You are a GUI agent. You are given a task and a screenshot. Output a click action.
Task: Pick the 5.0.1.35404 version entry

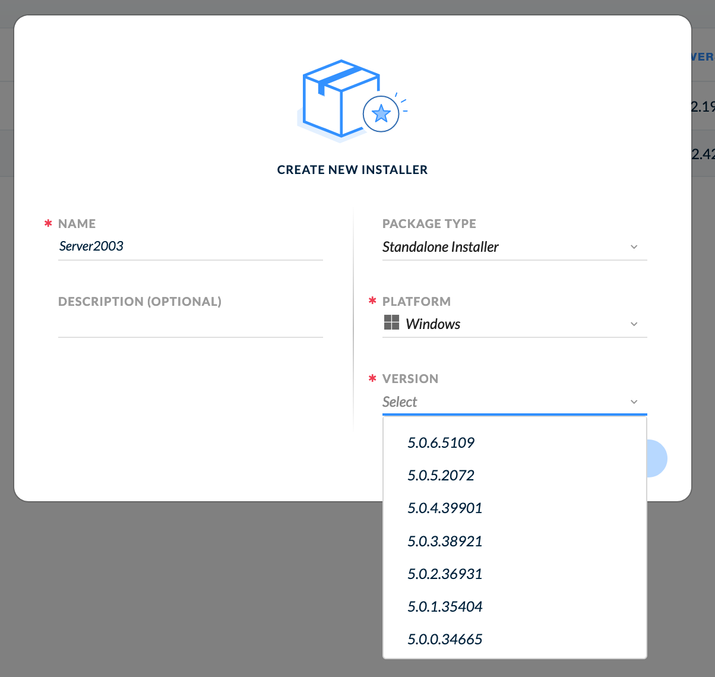[445, 606]
